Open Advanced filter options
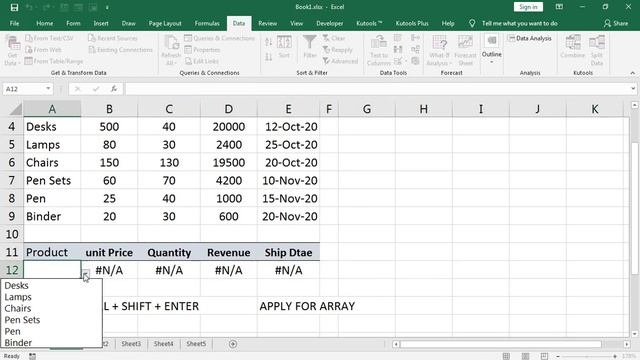 (340, 61)
